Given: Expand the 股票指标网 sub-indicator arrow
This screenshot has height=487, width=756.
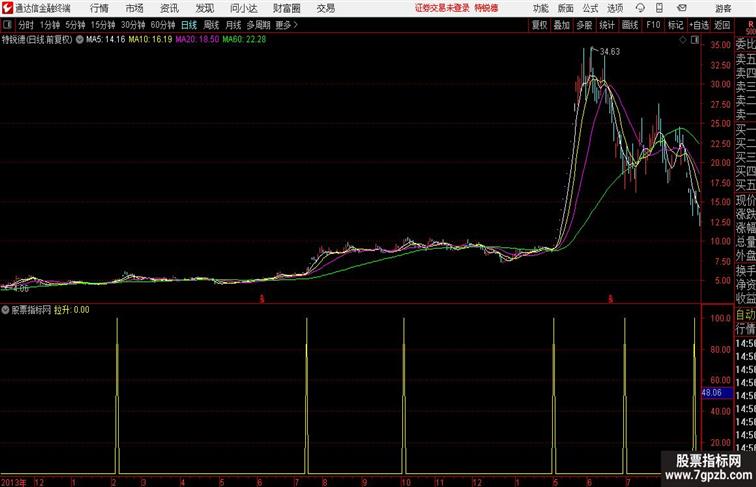Looking at the screenshot, I should click(x=5, y=310).
